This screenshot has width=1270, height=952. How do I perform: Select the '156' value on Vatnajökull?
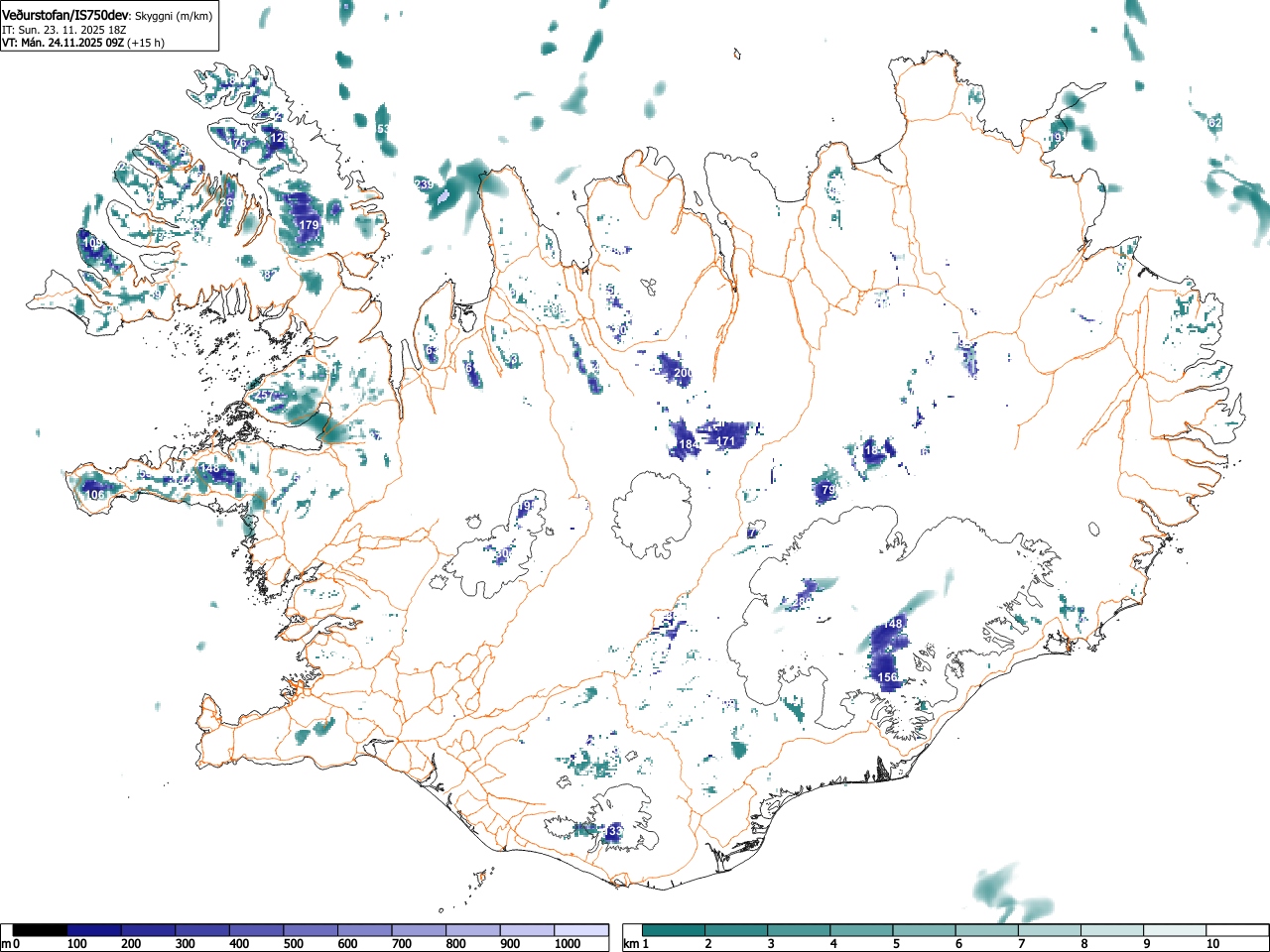click(x=888, y=677)
